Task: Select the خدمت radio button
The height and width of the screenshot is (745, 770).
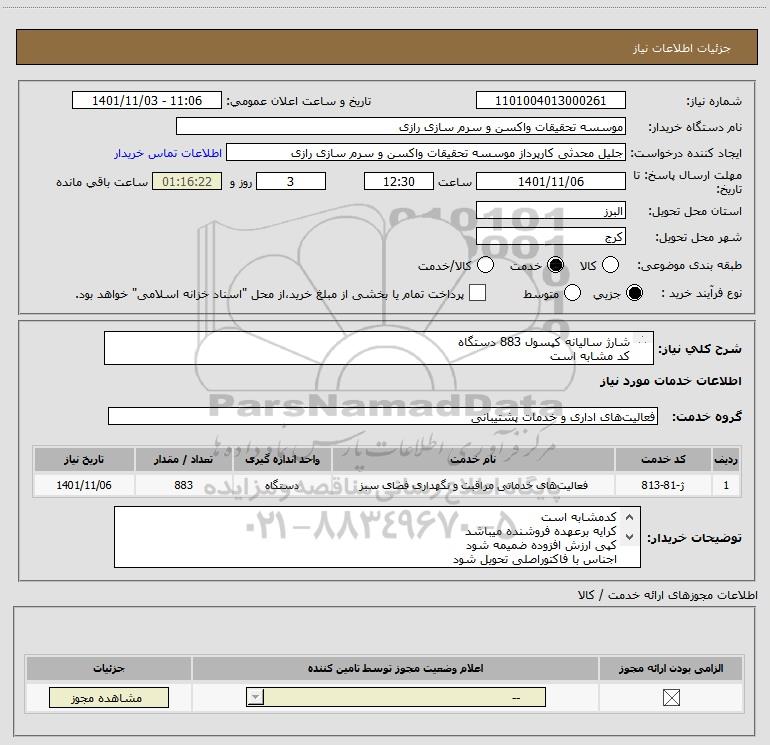Action: 556,265
